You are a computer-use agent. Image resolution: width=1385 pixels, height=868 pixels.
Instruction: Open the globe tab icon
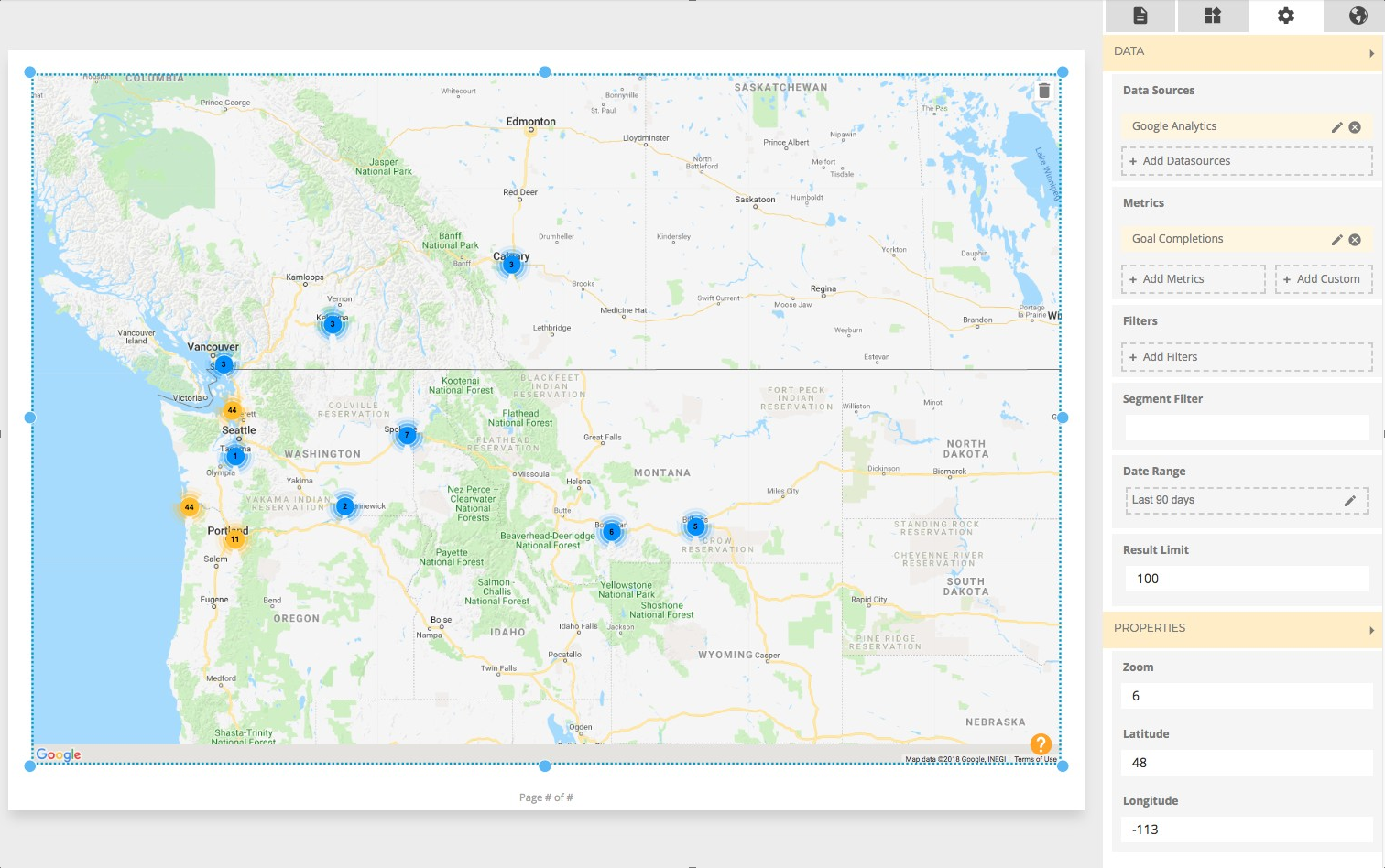(x=1358, y=16)
